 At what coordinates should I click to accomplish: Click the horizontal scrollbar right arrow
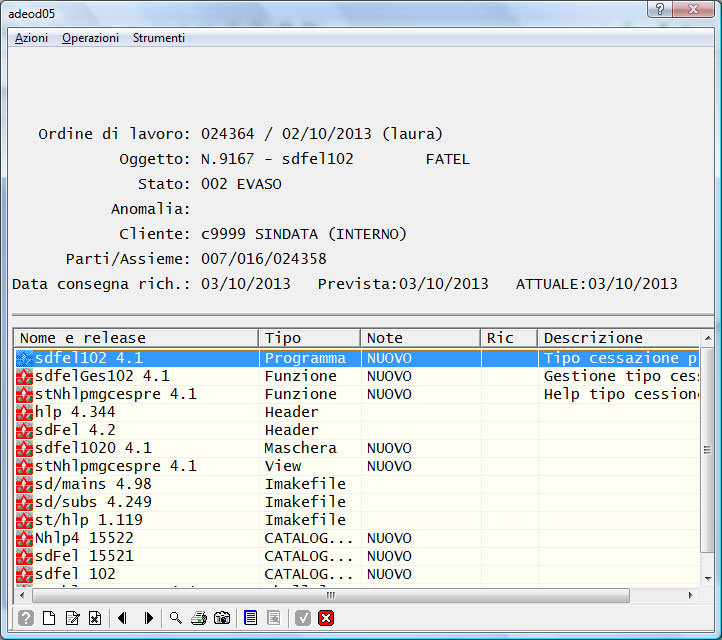pyautogui.click(x=690, y=595)
